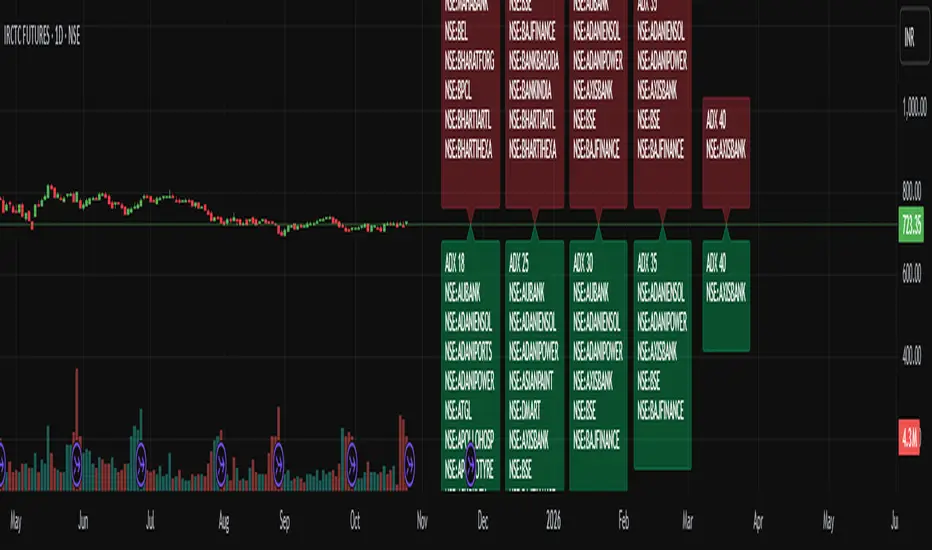
Task: Click NSE:AXISBANK in the green ADX 40 box
Action: (726, 292)
